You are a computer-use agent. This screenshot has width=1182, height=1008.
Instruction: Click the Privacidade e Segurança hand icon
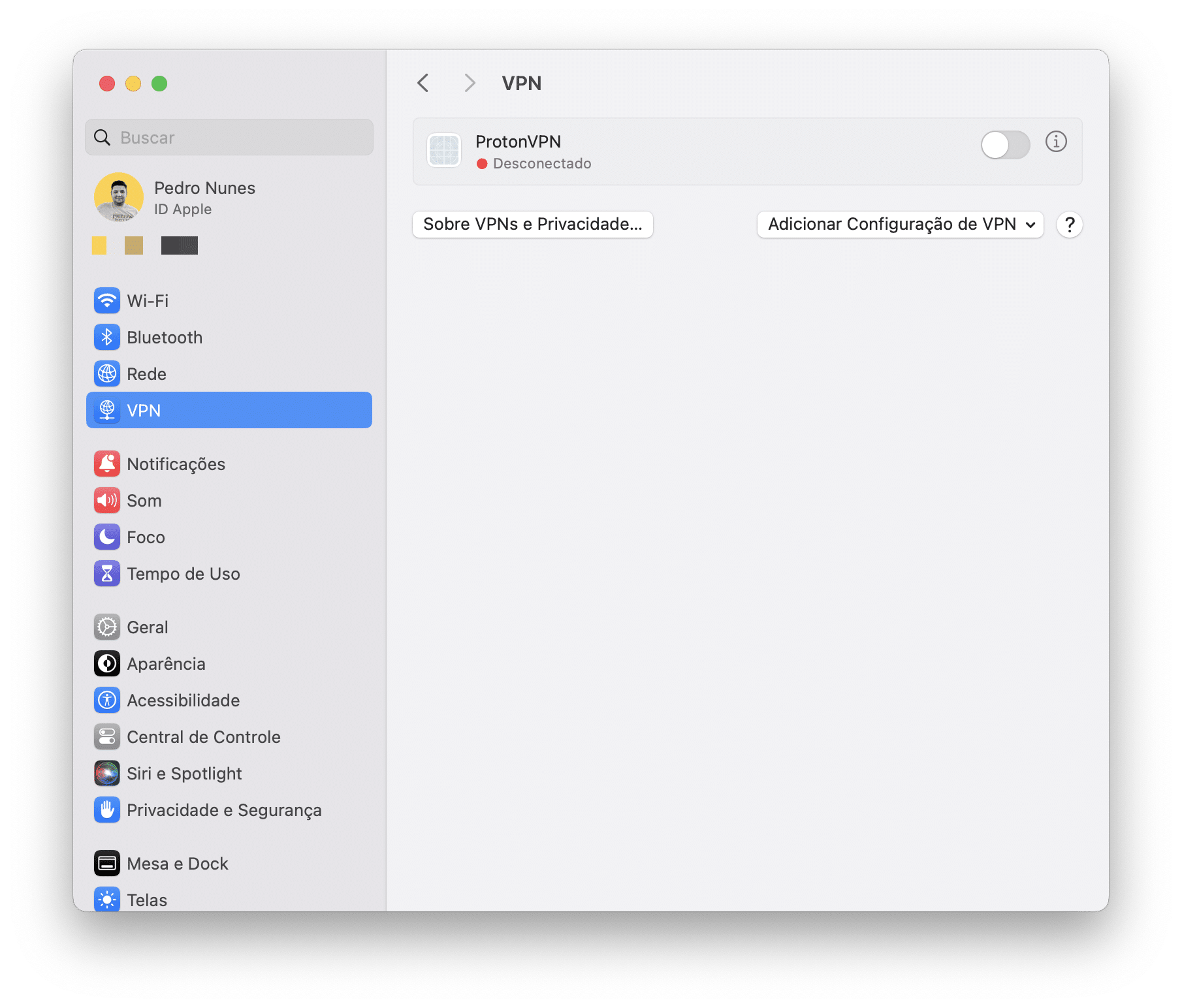pyautogui.click(x=107, y=810)
